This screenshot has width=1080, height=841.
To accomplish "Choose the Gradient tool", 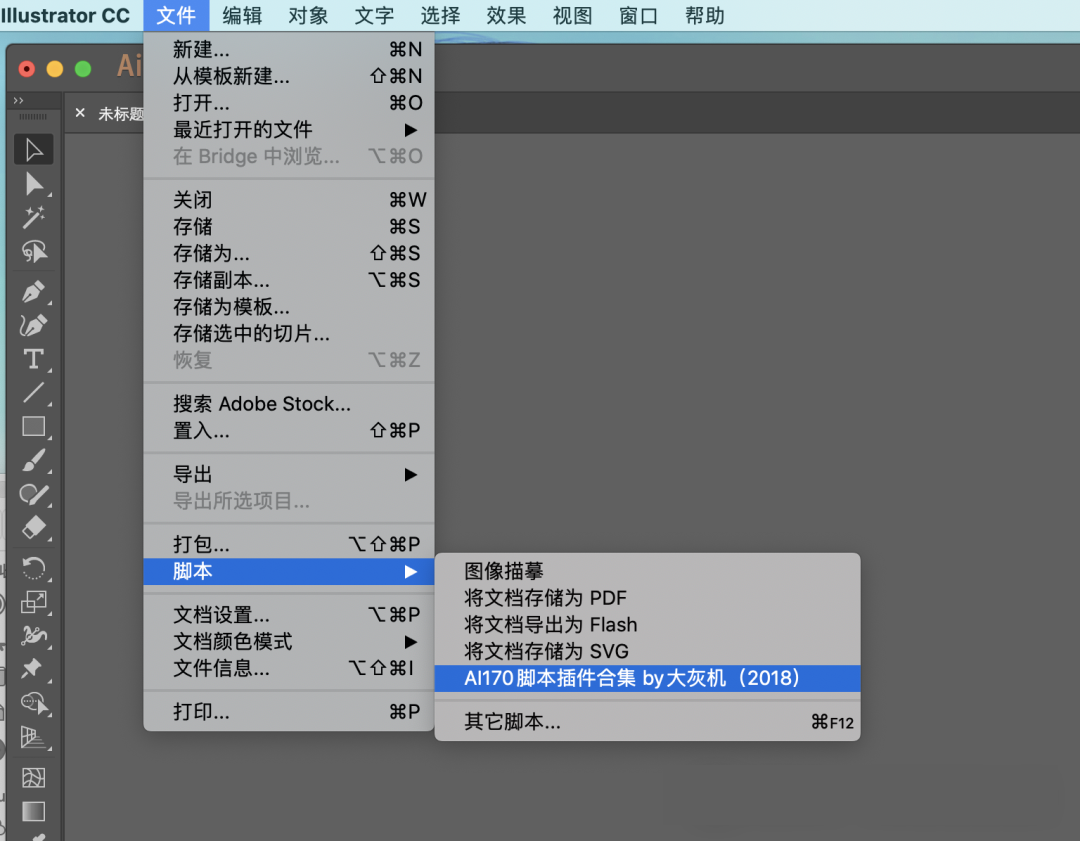I will pos(33,811).
